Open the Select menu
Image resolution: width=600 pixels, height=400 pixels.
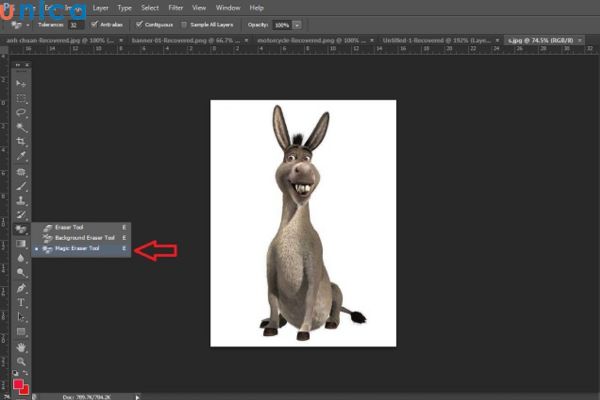(x=150, y=8)
